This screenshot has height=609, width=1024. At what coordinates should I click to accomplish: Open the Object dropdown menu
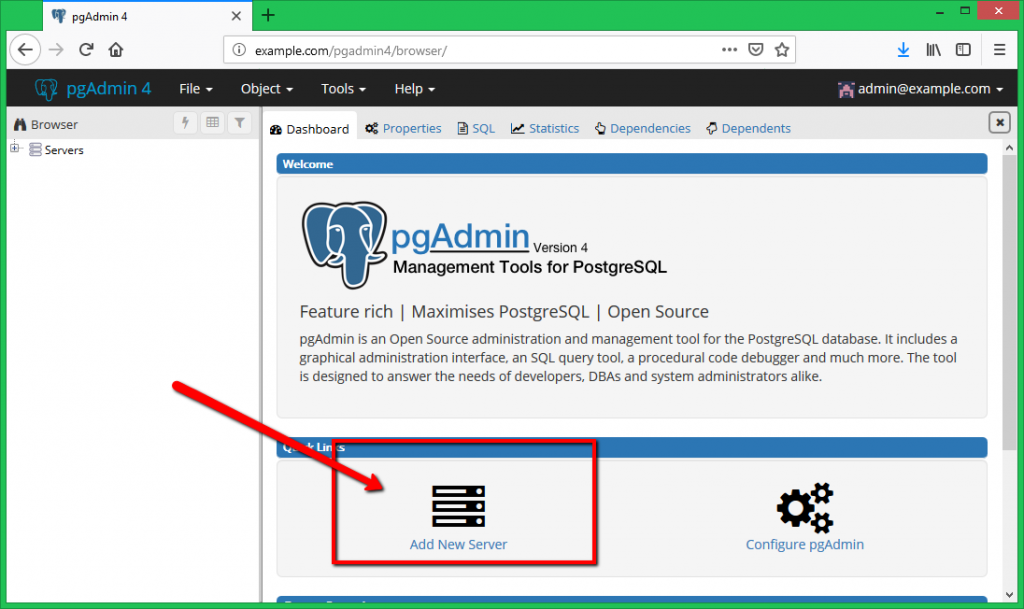click(x=266, y=89)
